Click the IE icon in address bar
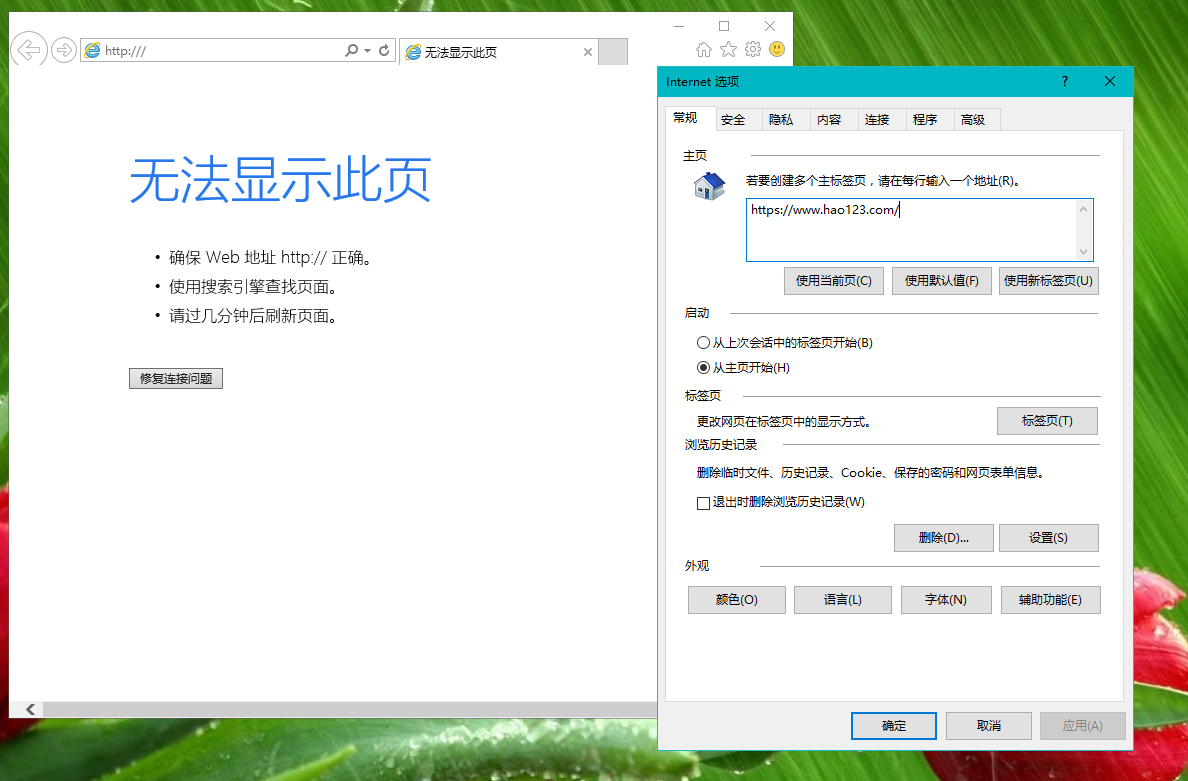The image size is (1188, 781). pos(92,51)
